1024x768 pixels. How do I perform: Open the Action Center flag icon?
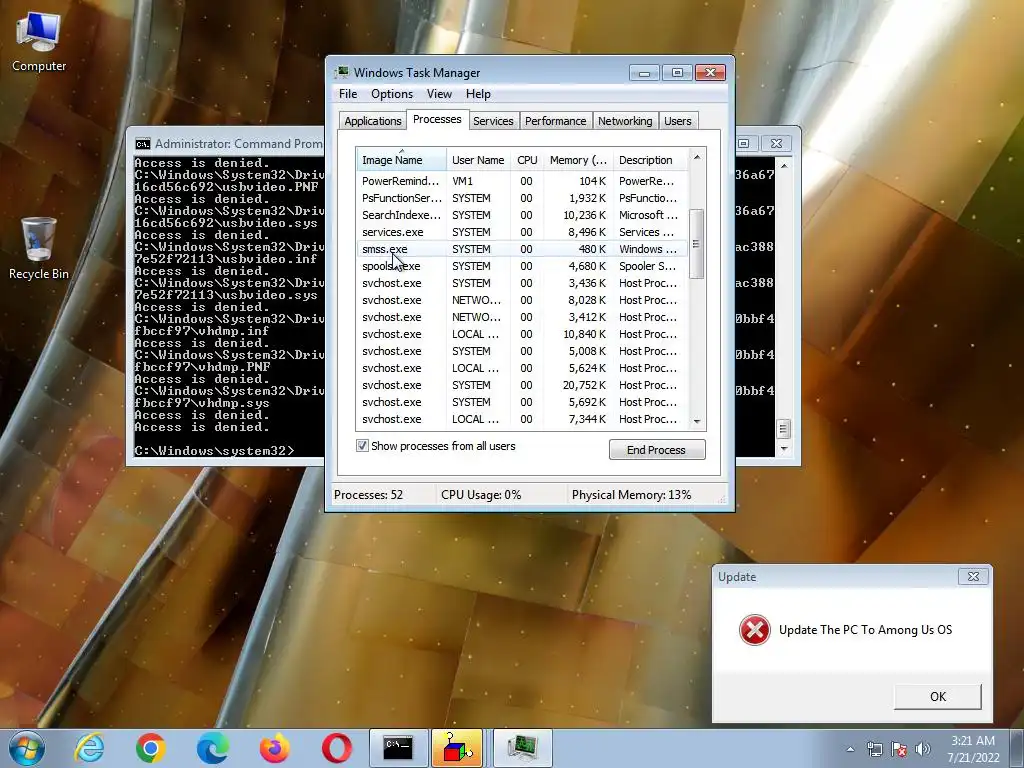[899, 749]
